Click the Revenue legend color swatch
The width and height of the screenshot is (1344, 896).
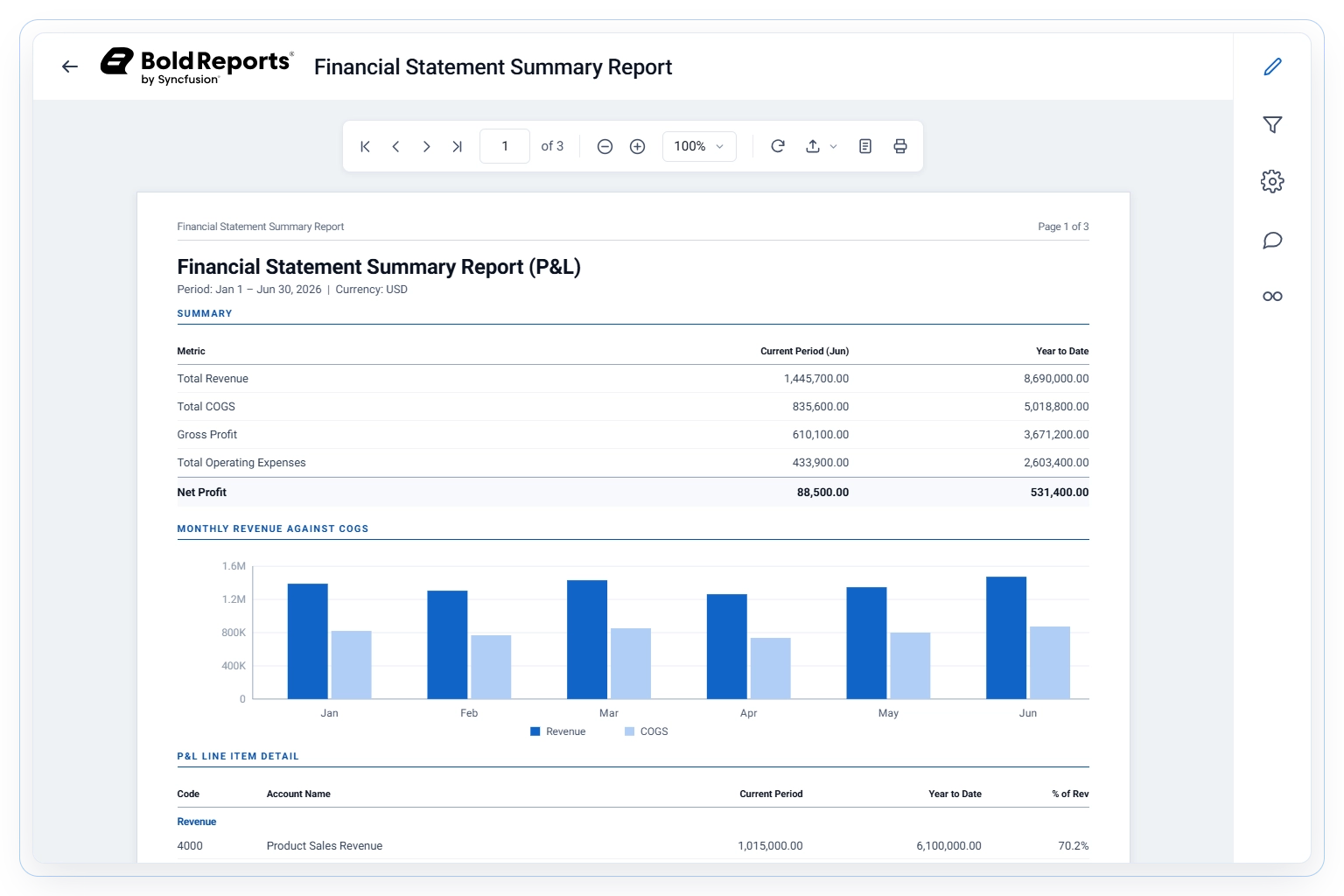[x=535, y=731]
